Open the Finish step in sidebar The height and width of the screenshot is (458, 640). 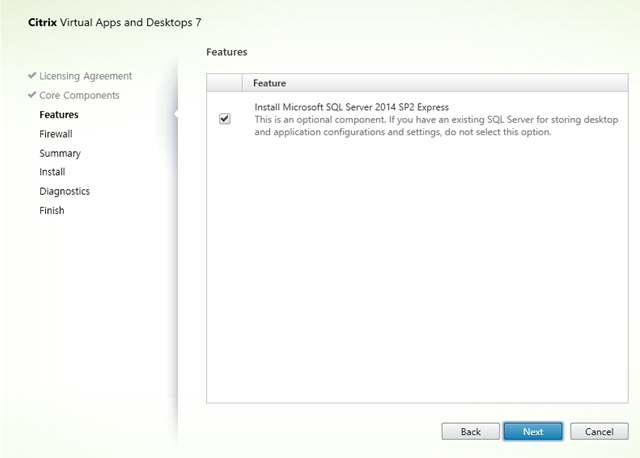pyautogui.click(x=52, y=211)
